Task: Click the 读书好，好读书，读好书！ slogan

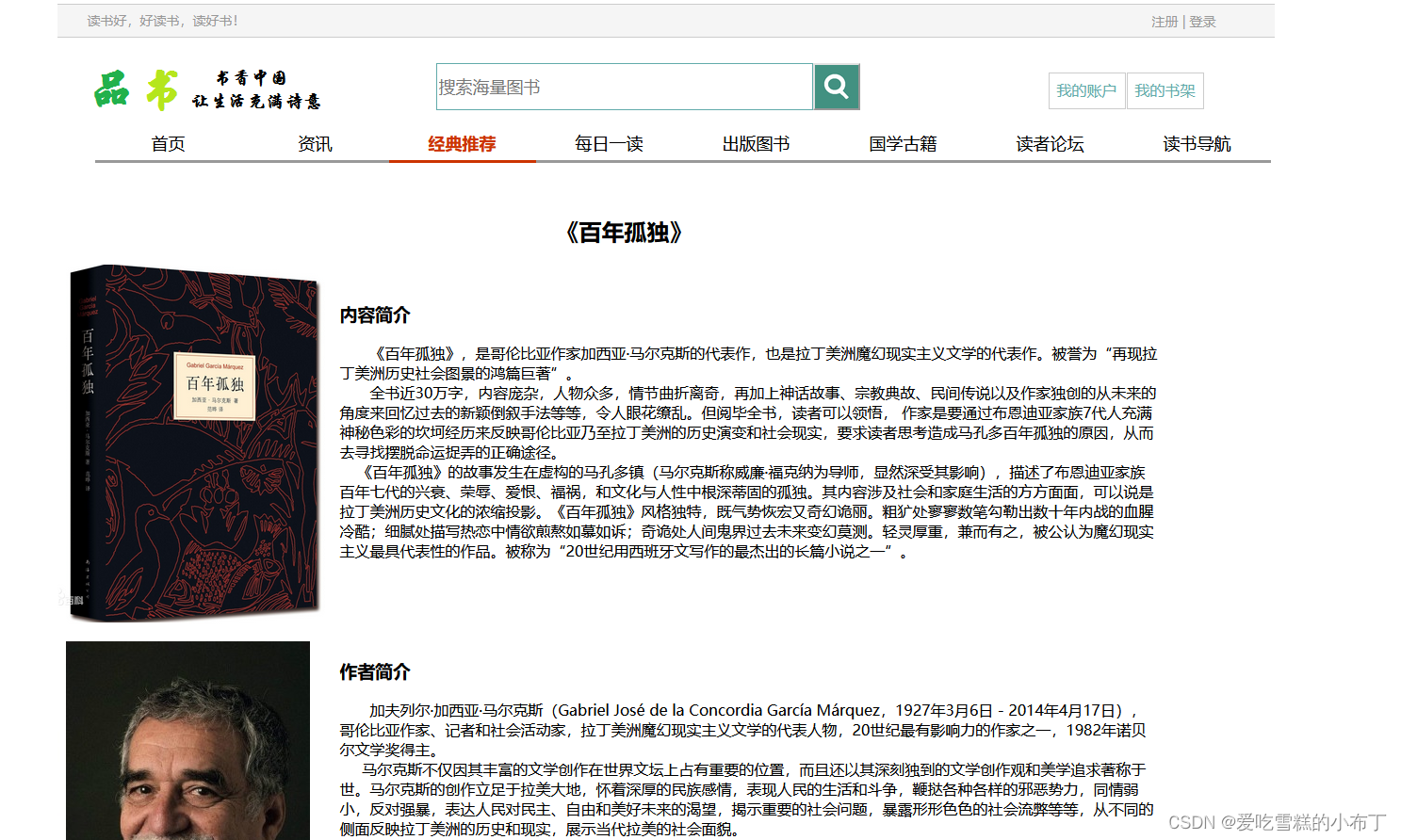Action: point(163,21)
